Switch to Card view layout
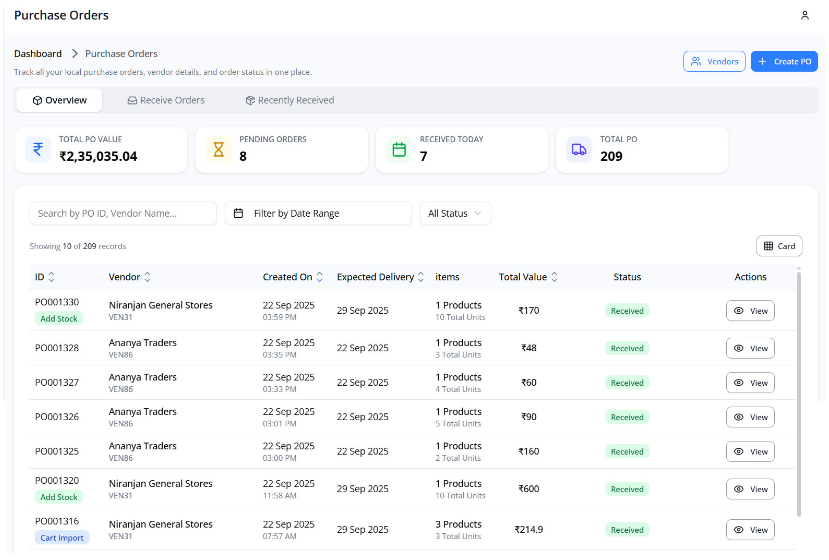Image resolution: width=829 pixels, height=560 pixels. [779, 246]
